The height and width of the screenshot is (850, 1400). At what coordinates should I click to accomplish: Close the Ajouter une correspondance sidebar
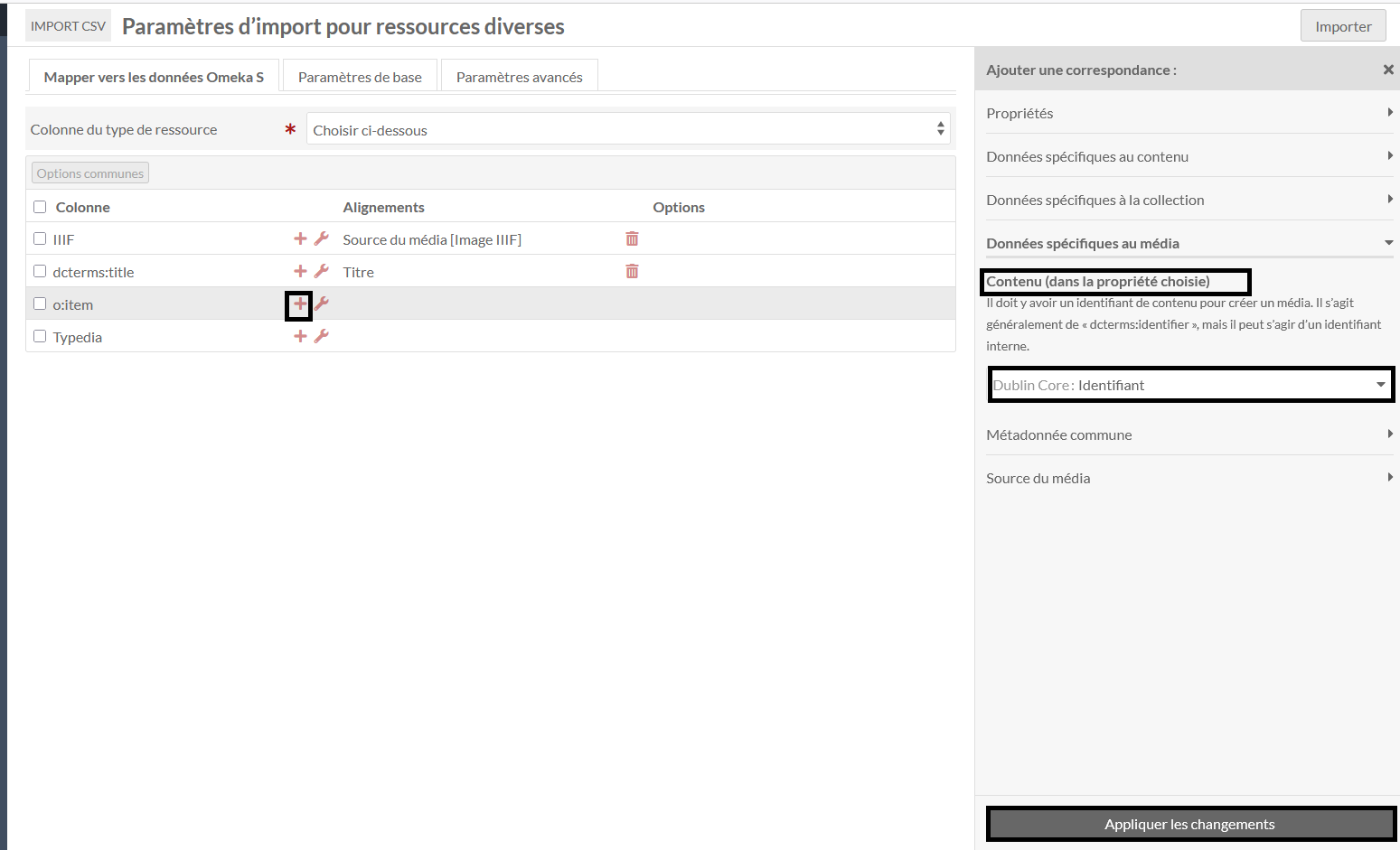[x=1387, y=70]
